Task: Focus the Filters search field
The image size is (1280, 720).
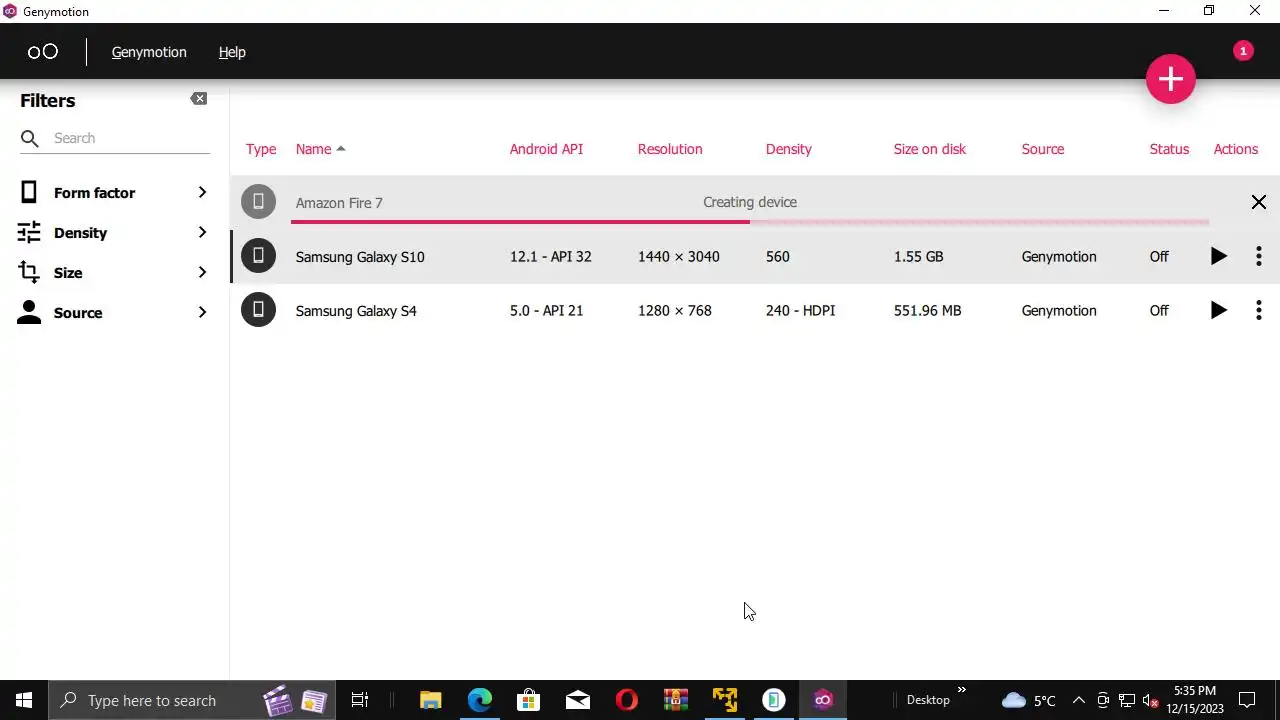Action: click(x=130, y=138)
